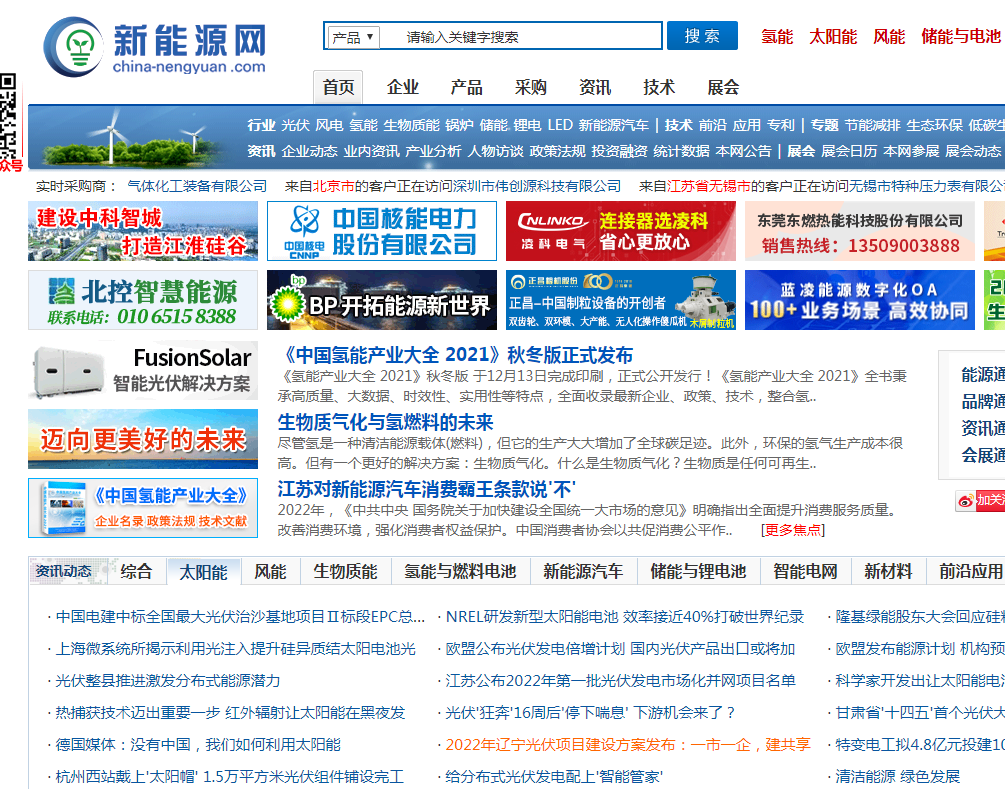Screen dimensions: 1005x789
Task: Open article 热捕获技术迈出重要一步
Action: point(231,713)
